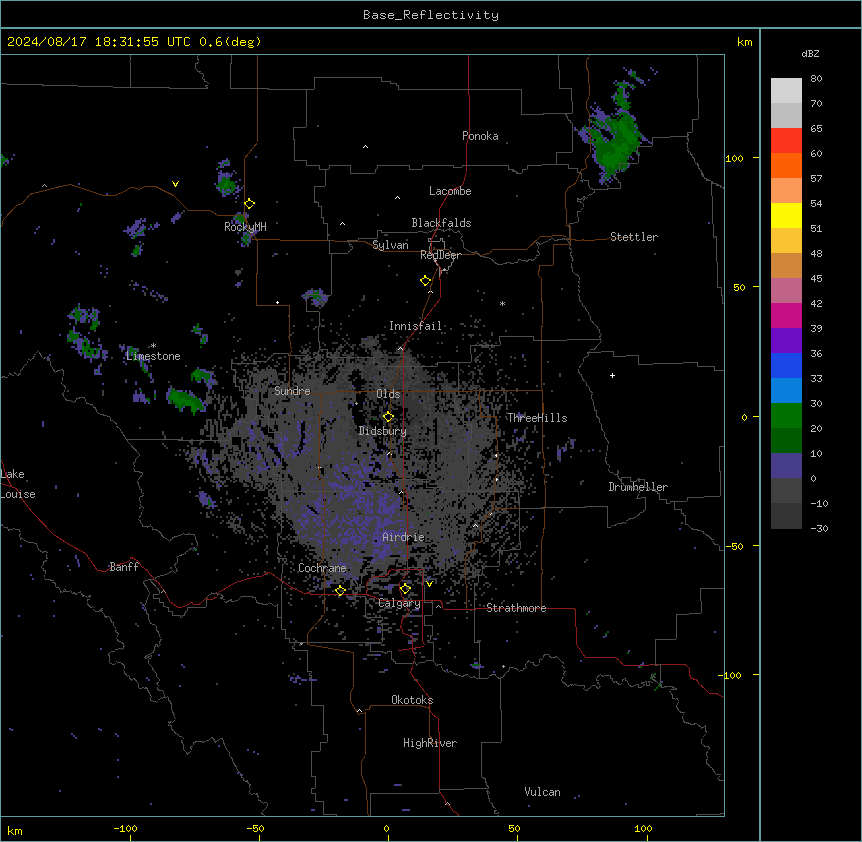862x842 pixels.
Task: Click the Okotoks city label
Action: tap(412, 700)
